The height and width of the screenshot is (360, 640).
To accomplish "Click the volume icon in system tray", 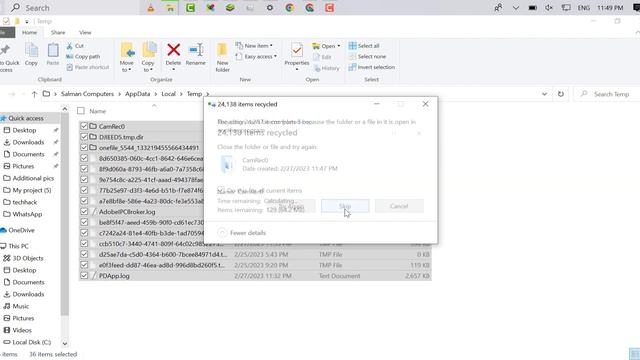I will click(x=549, y=8).
